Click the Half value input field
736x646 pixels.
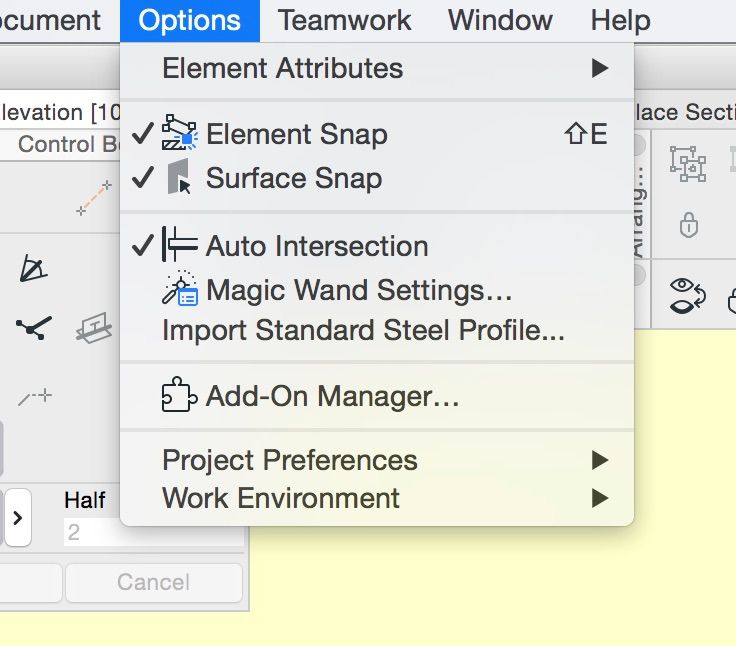pyautogui.click(x=148, y=532)
